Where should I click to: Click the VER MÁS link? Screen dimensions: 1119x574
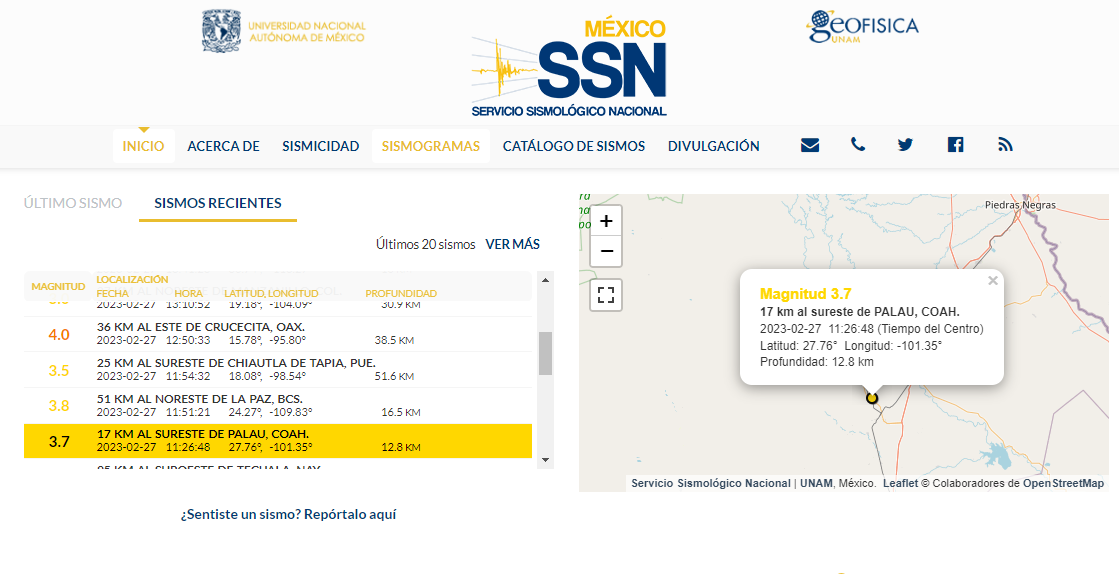coord(512,244)
